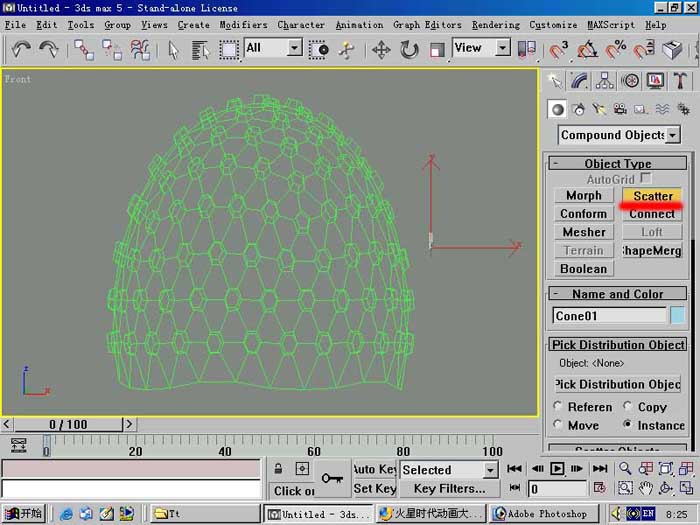Viewport: 700px width, 525px height.
Task: Click the Play Animation button
Action: 557,468
